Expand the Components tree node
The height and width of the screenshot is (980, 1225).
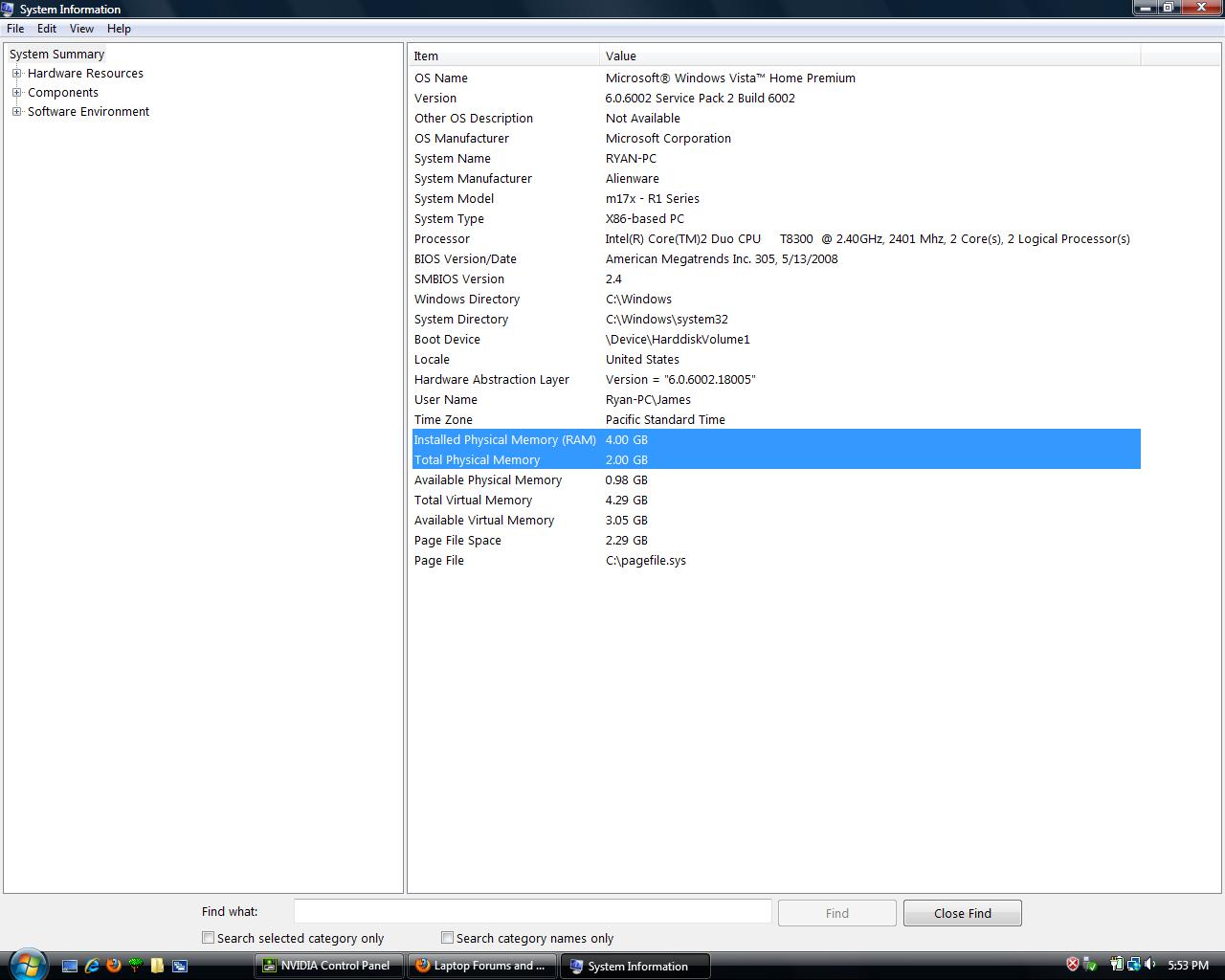(16, 92)
